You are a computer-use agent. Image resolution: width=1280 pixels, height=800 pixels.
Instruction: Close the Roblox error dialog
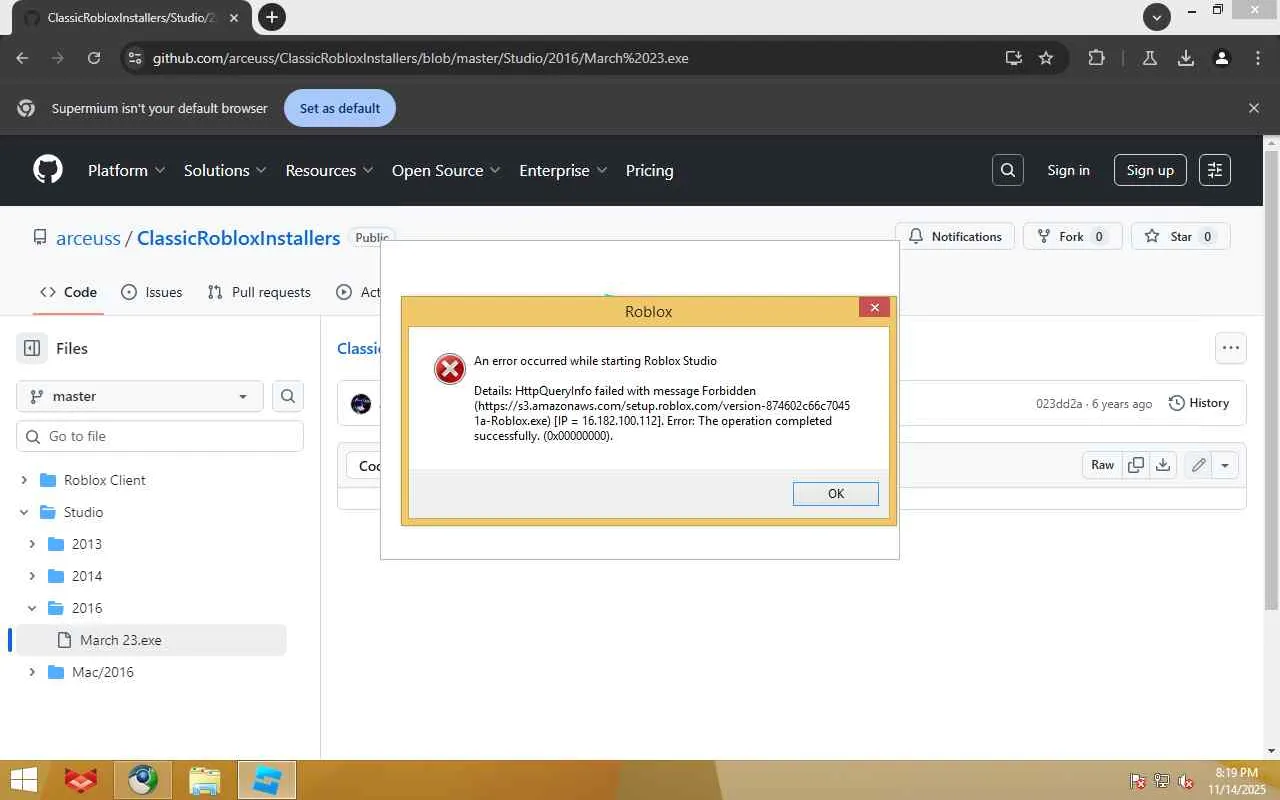tap(874, 307)
